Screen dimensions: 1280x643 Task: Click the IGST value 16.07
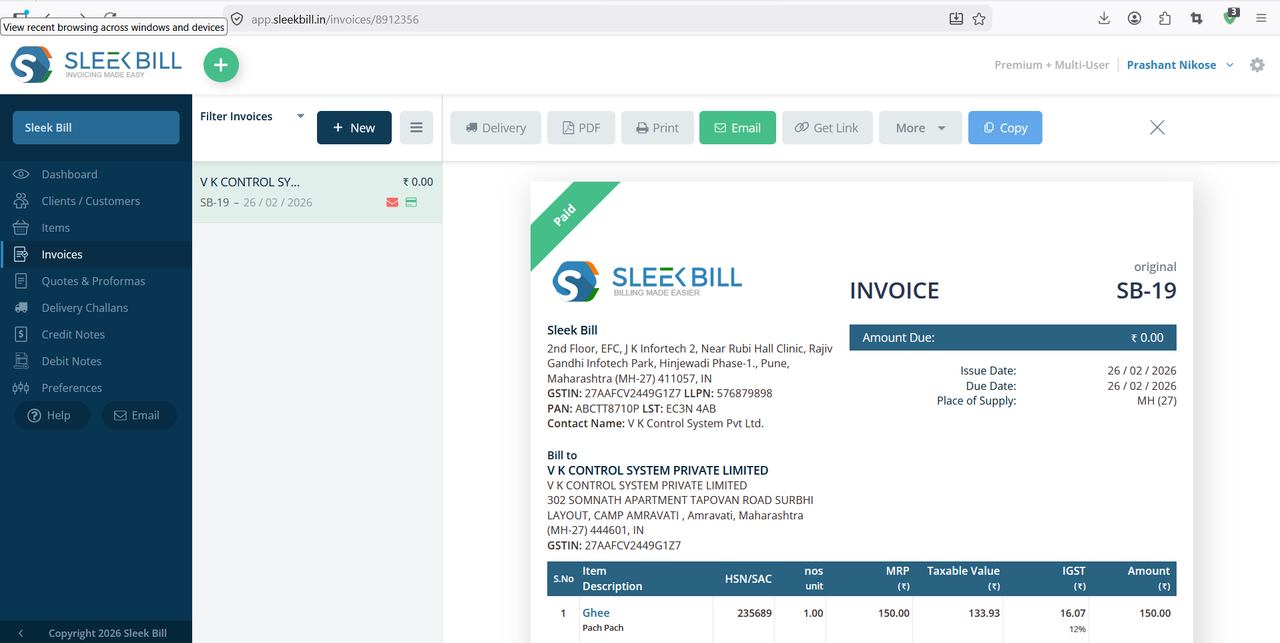[1072, 613]
